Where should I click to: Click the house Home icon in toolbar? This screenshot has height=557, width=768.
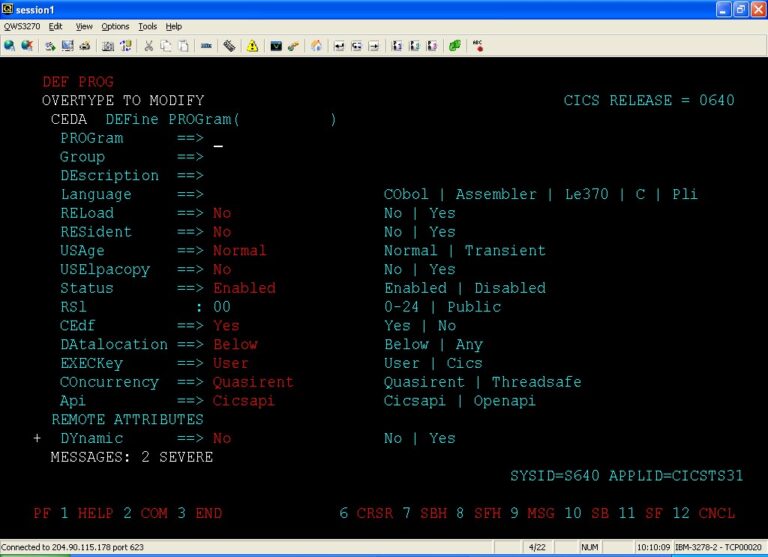[x=317, y=46]
